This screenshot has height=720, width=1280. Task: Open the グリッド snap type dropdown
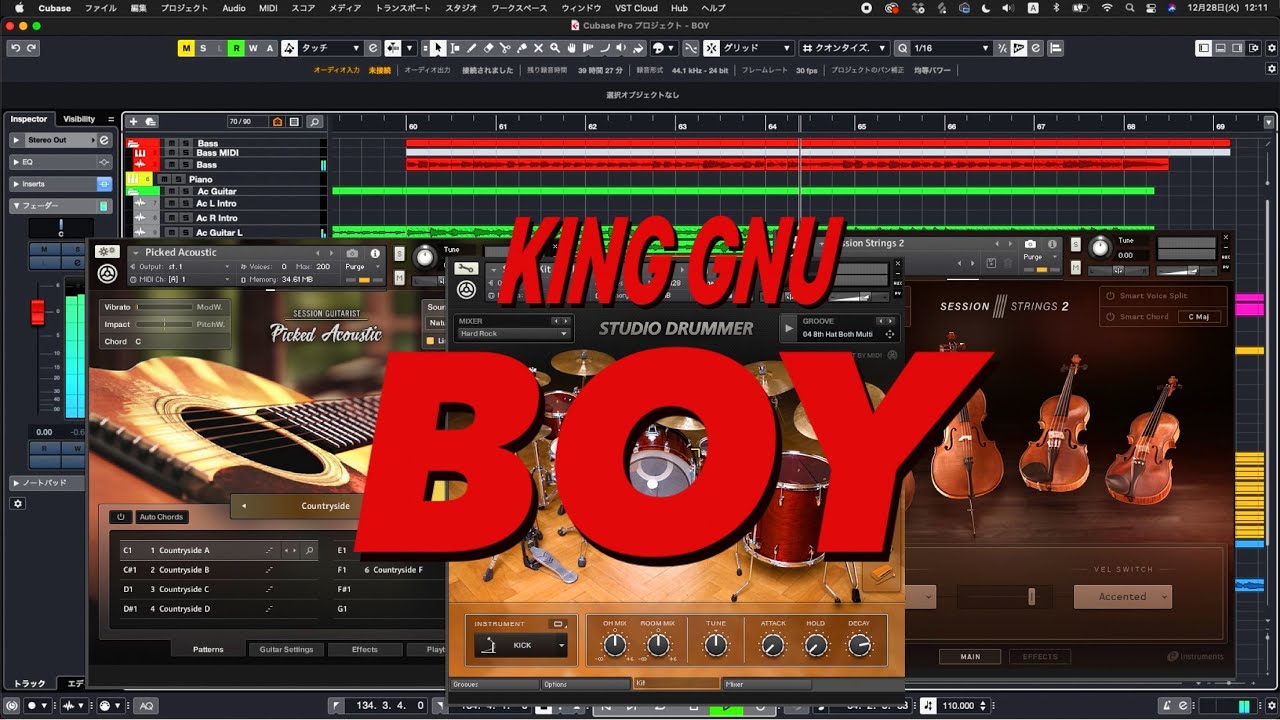[x=757, y=48]
